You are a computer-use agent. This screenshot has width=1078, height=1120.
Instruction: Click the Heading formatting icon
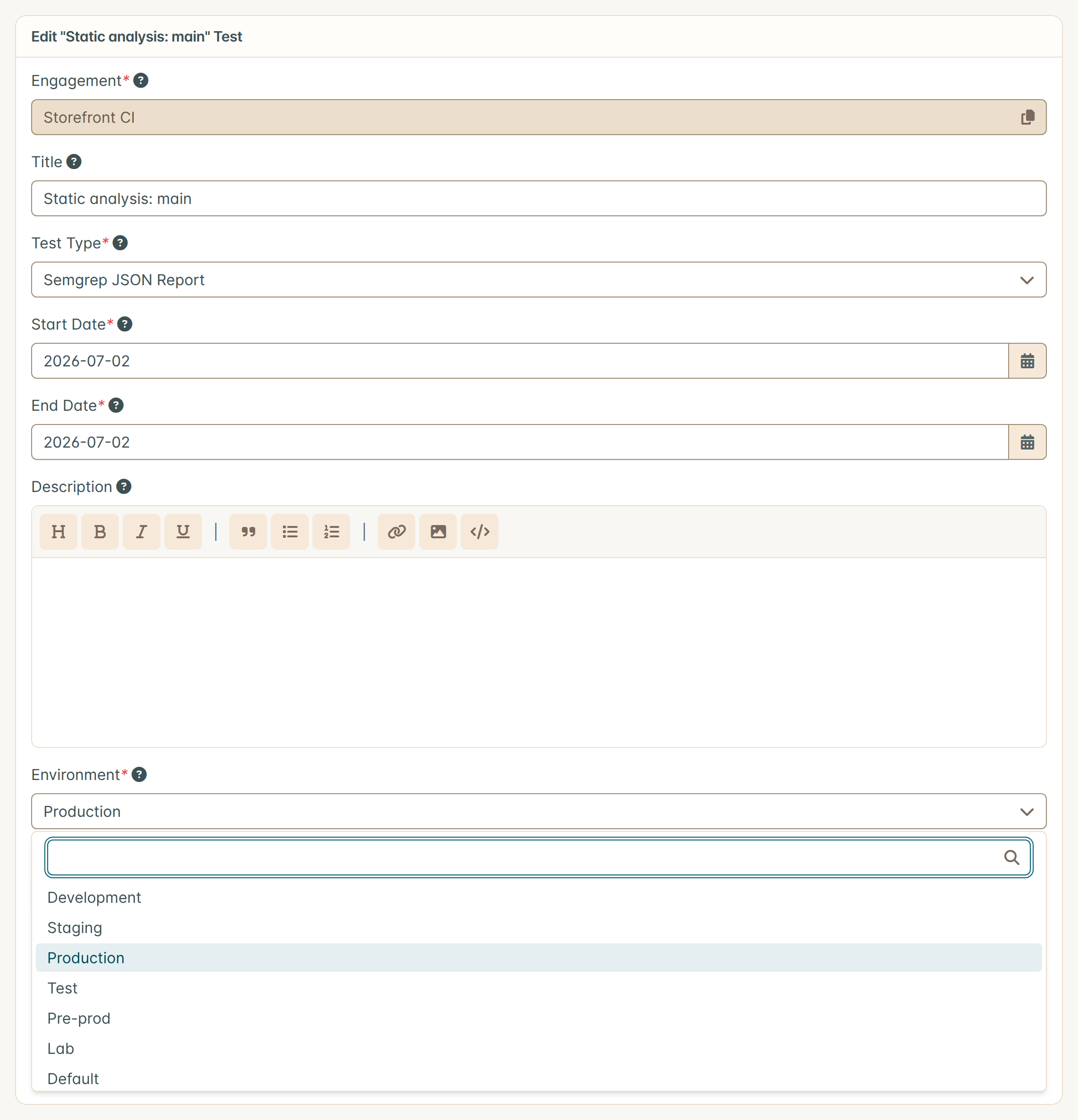(58, 531)
